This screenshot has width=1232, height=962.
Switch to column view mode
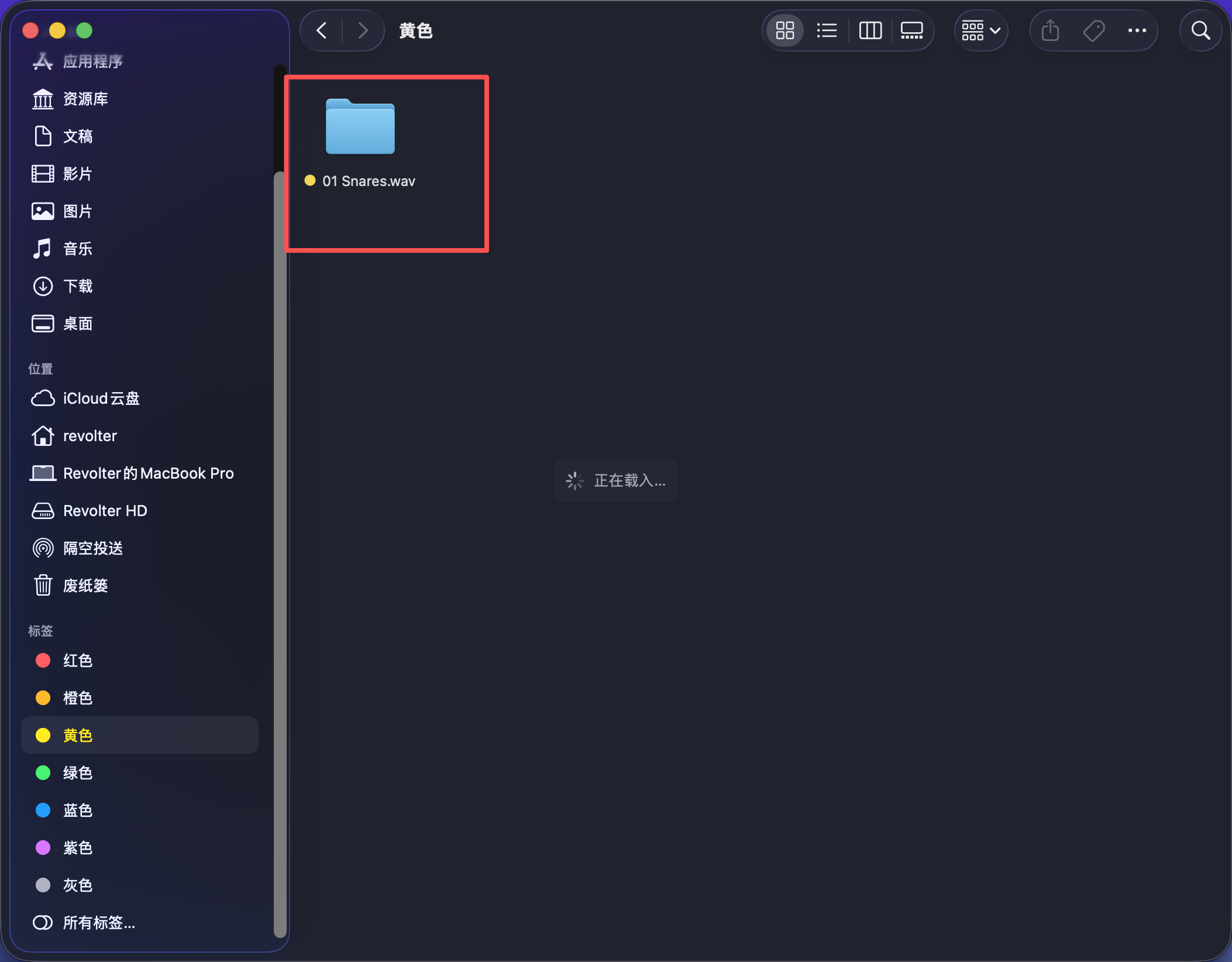click(x=870, y=30)
